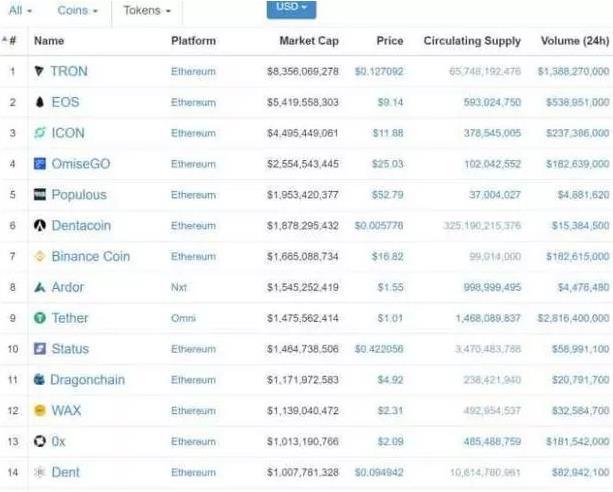Open the Ardor Nxt platform link
The image size is (613, 492).
click(x=179, y=287)
